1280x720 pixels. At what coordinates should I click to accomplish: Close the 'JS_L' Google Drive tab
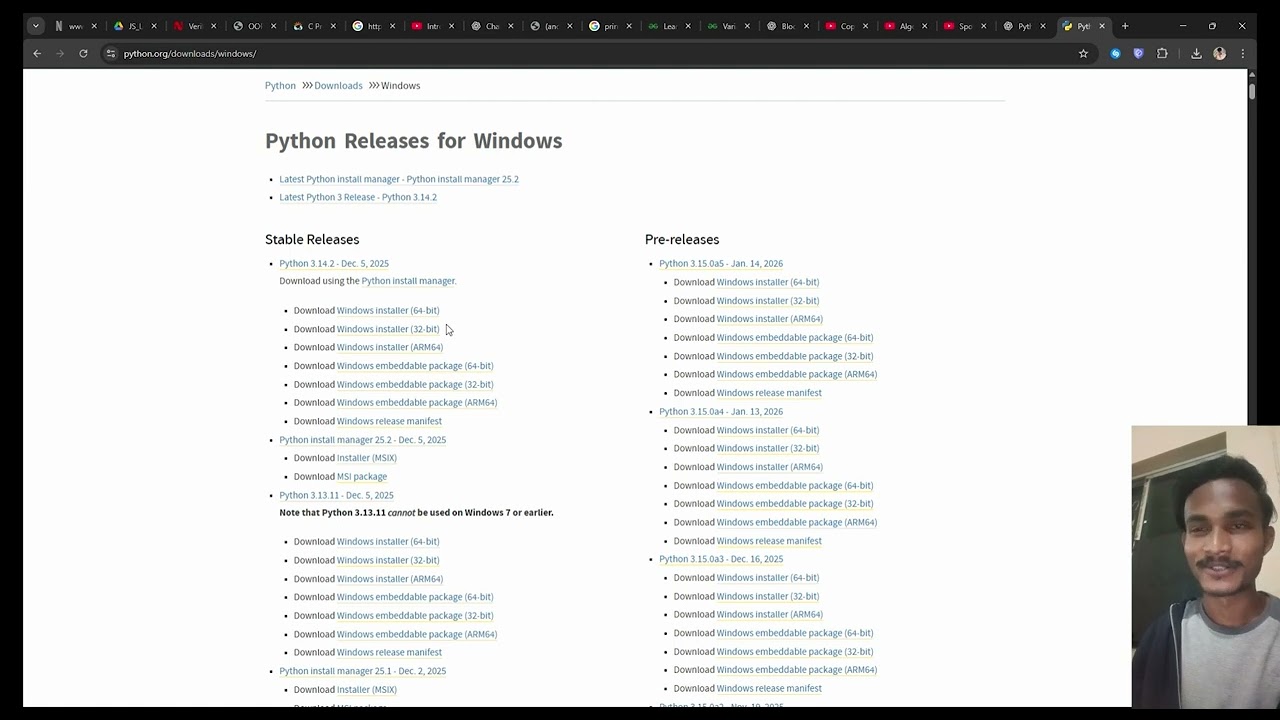[154, 26]
